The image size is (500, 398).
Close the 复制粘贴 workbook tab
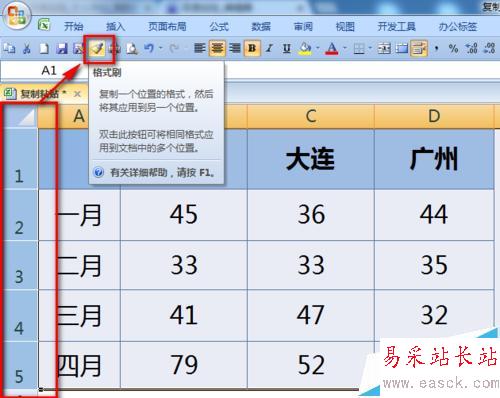(x=77, y=94)
